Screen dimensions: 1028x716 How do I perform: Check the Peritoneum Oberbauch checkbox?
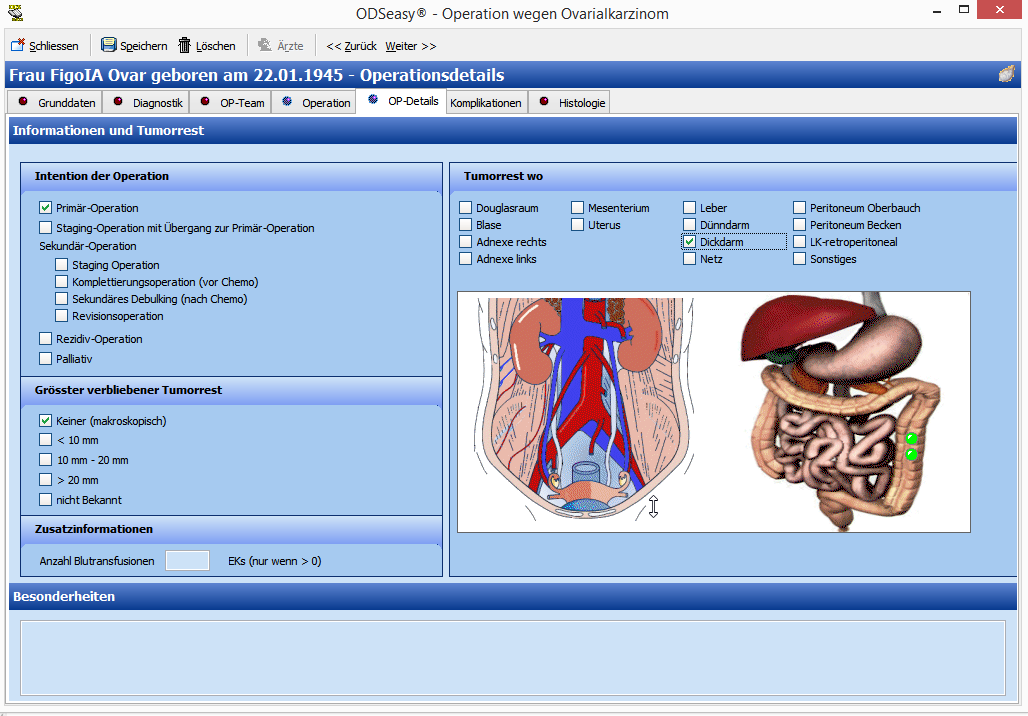799,208
